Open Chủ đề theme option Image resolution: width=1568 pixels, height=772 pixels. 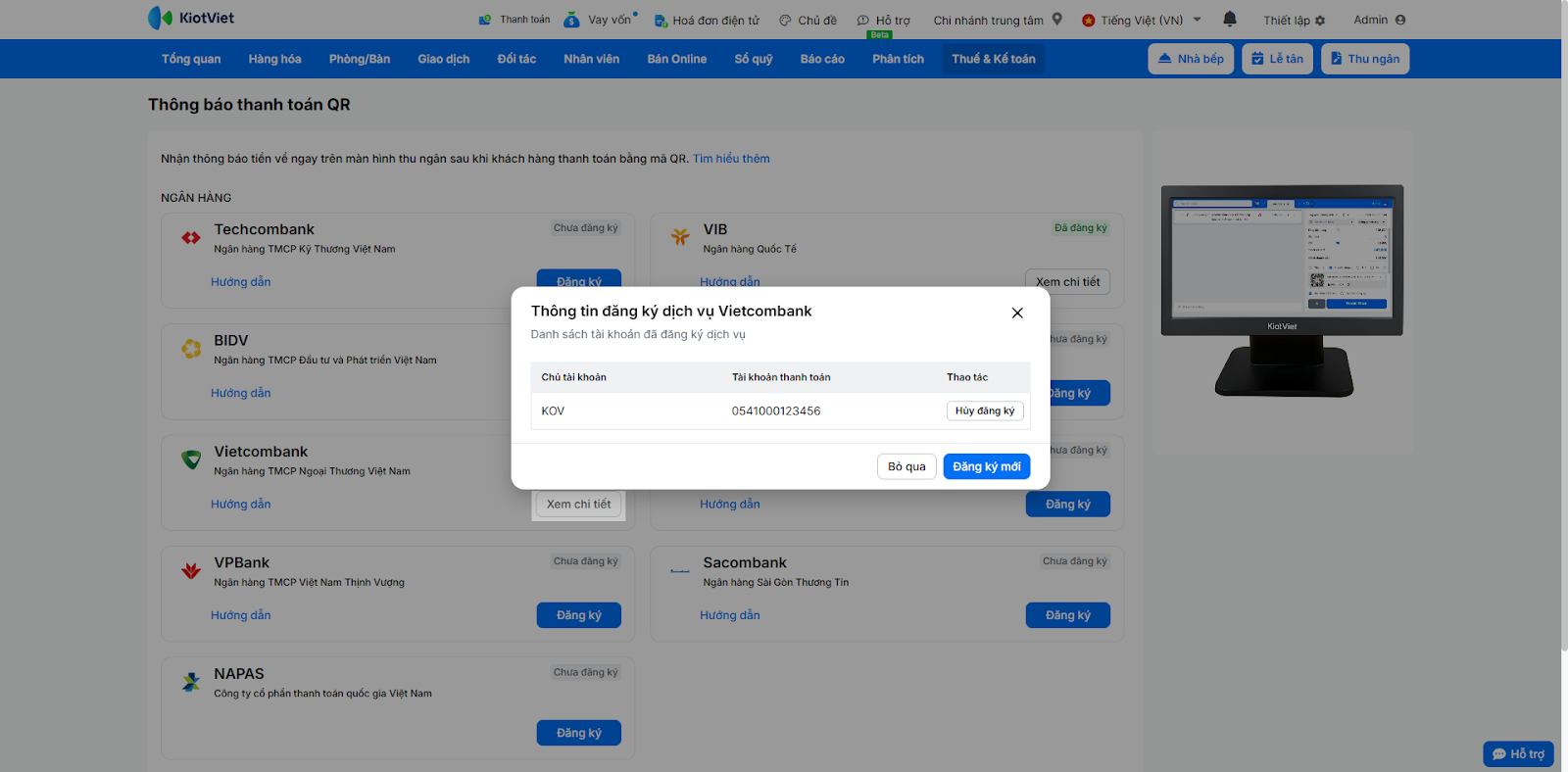[x=808, y=20]
